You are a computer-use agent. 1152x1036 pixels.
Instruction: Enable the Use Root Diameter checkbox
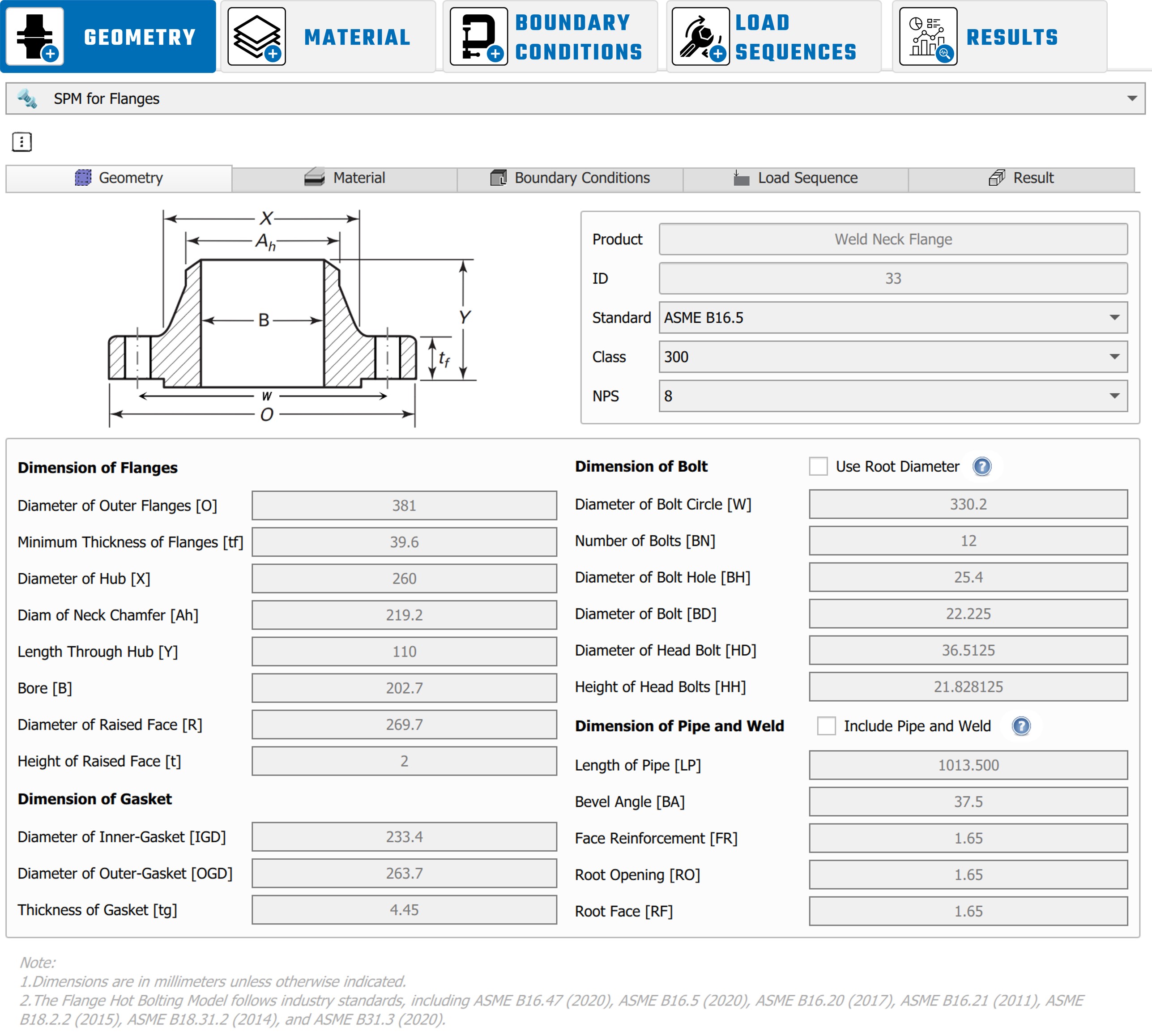(x=819, y=466)
